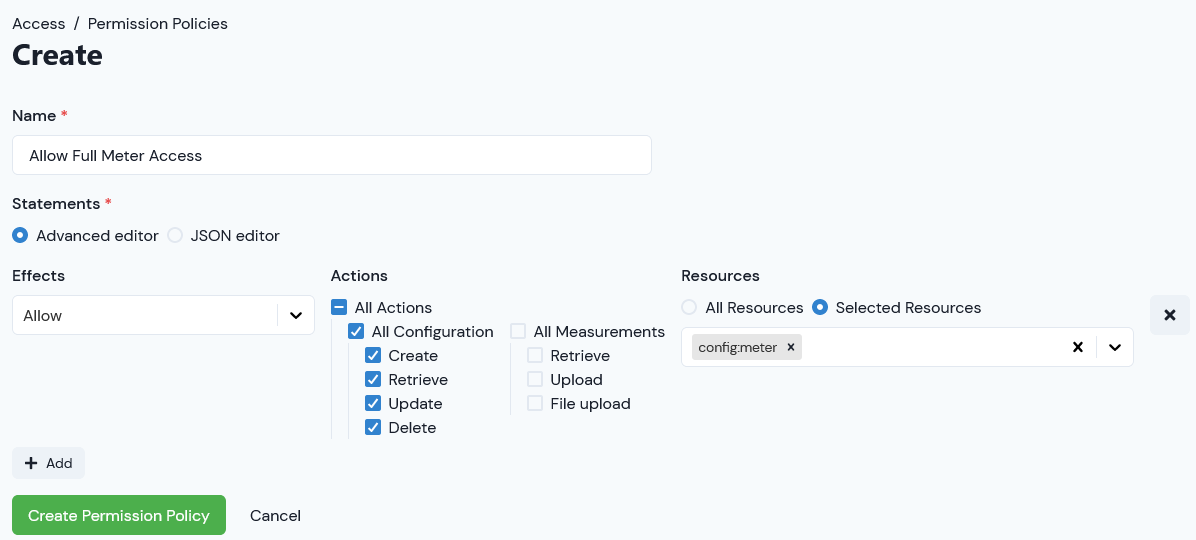The width and height of the screenshot is (1196, 540).
Task: Choose the All Resources radio button
Action: [x=690, y=307]
